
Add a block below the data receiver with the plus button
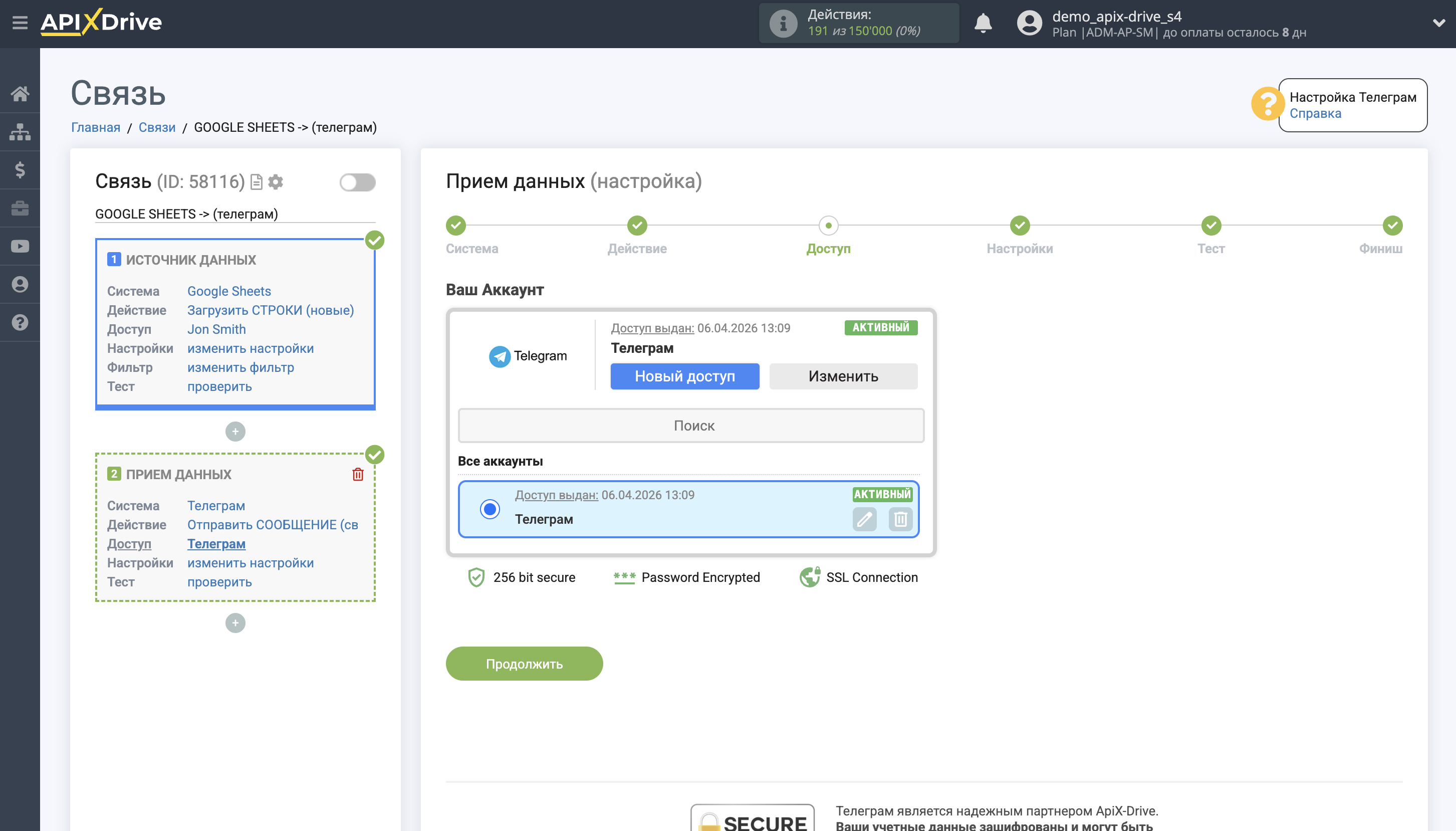(x=235, y=622)
